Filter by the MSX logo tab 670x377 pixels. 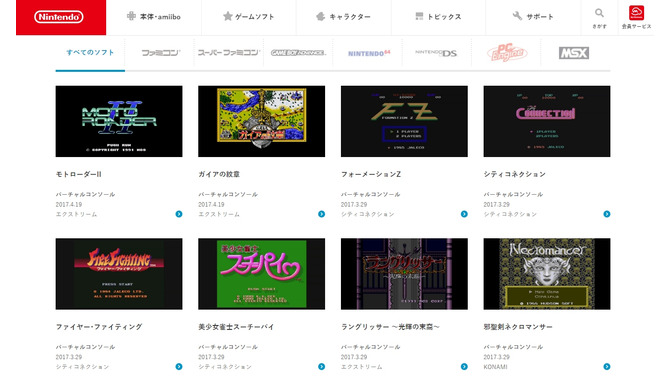[574, 53]
